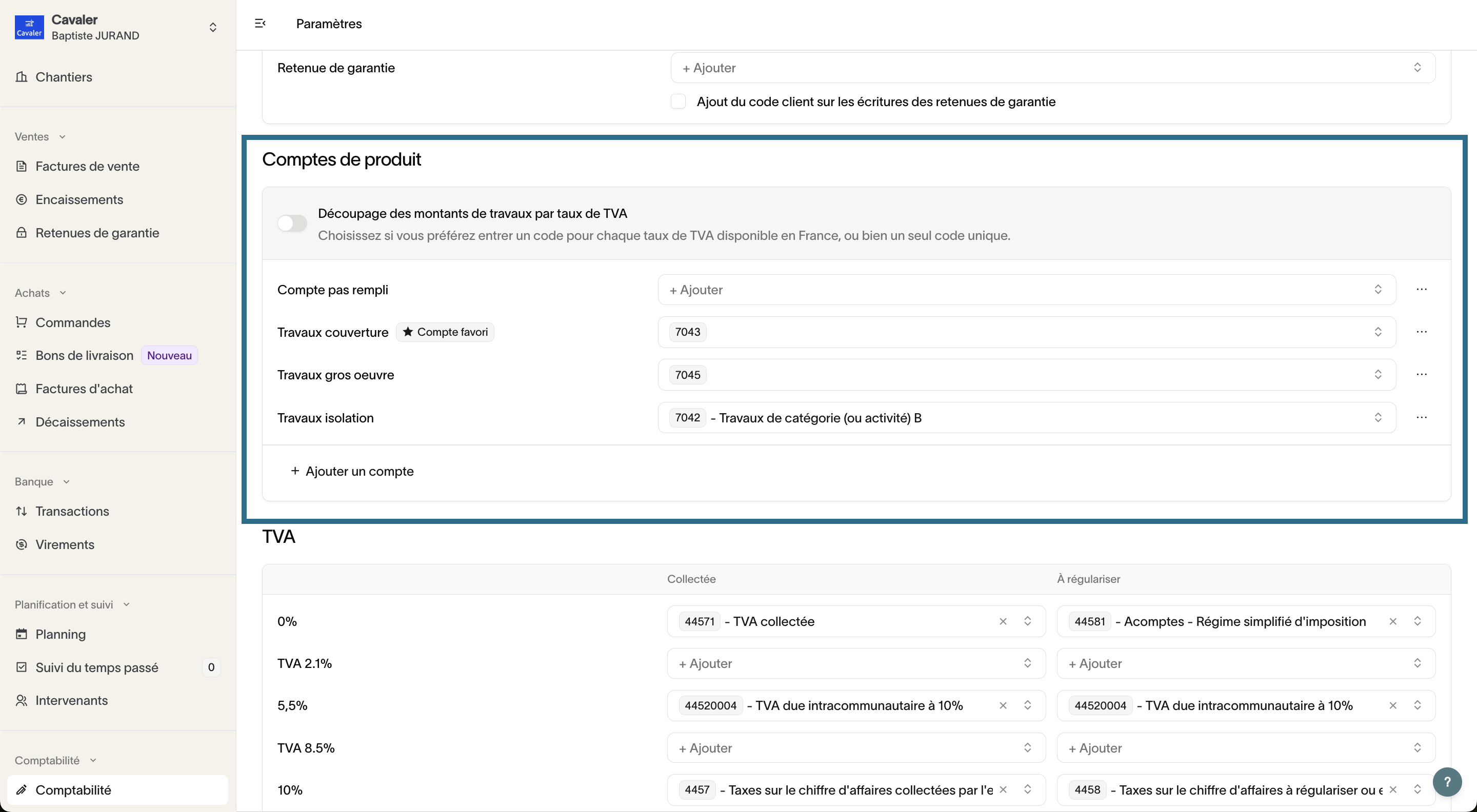Open Bons de livraison in the sidebar
This screenshot has height=812, width=1477.
click(x=84, y=355)
